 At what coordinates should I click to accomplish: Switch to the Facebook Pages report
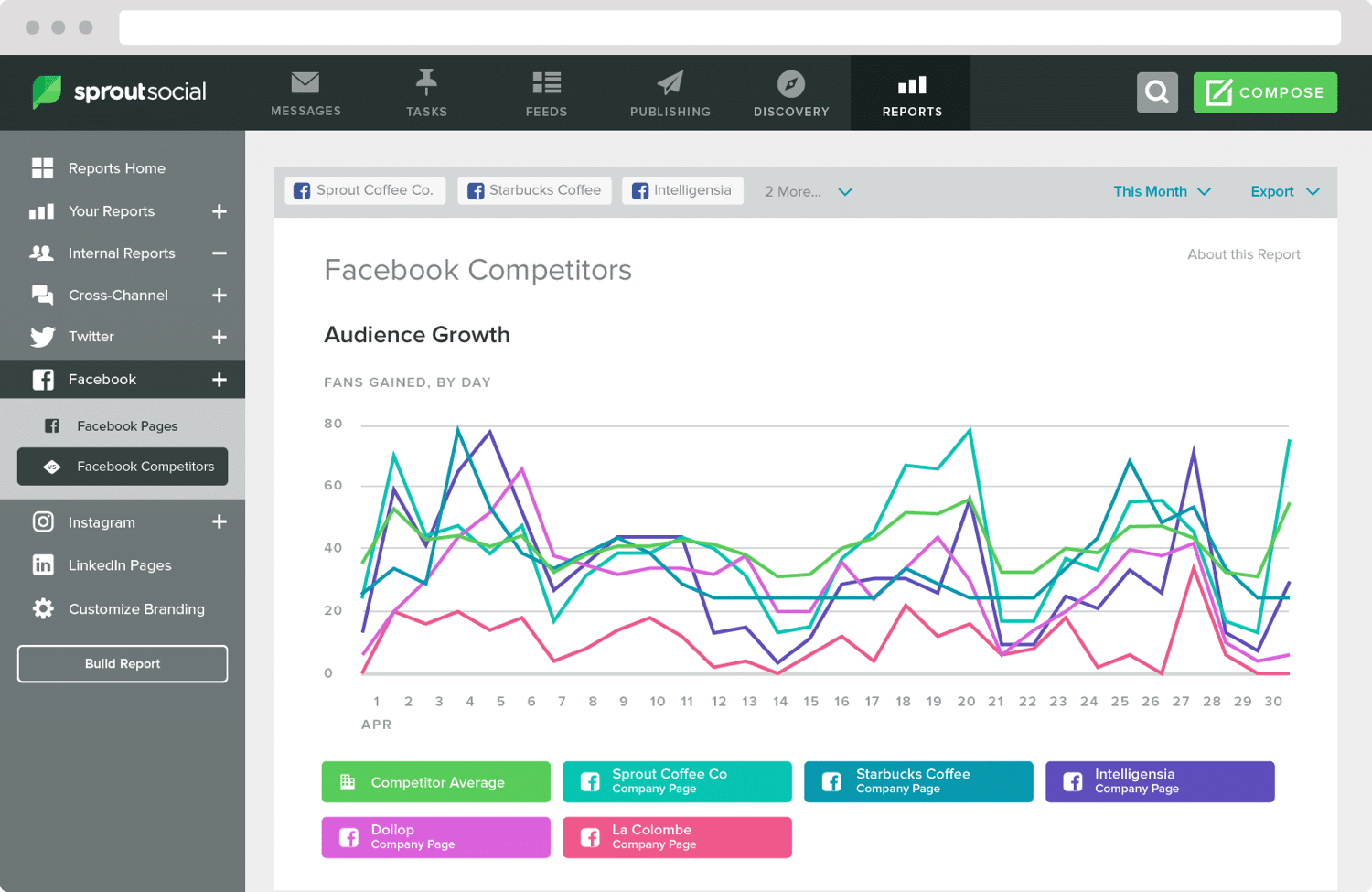pos(126,425)
